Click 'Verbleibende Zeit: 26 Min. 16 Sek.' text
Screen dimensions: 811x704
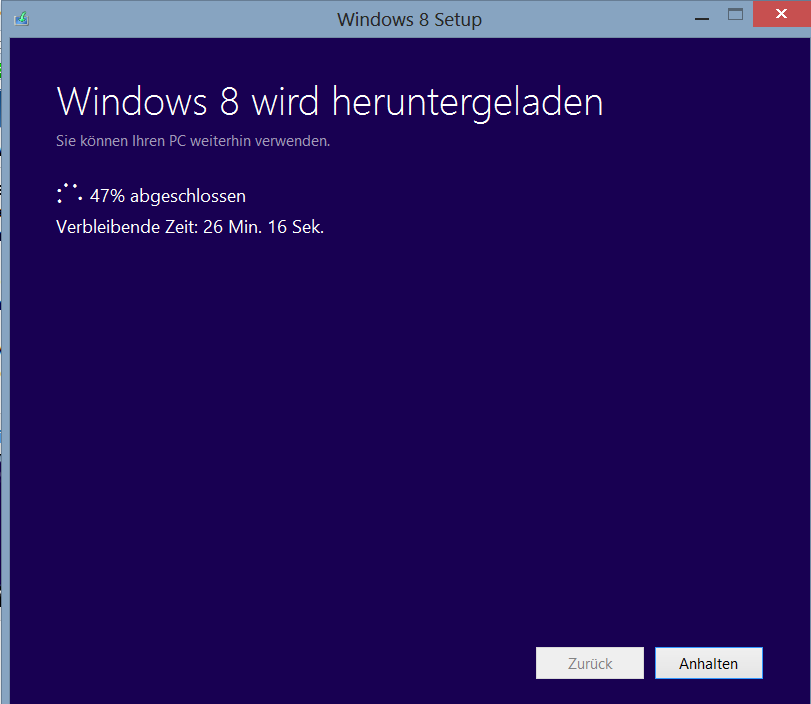click(x=190, y=227)
